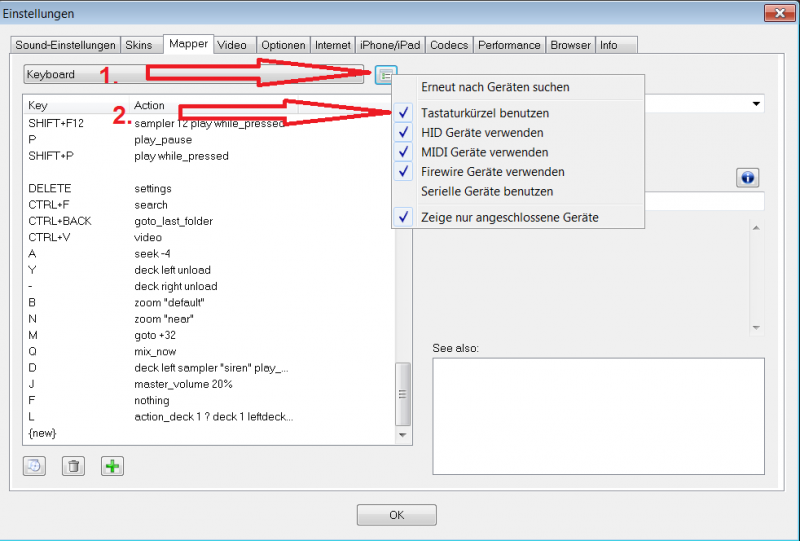Image resolution: width=800 pixels, height=541 pixels.
Task: Close the Einstellungen window
Action: click(780, 13)
